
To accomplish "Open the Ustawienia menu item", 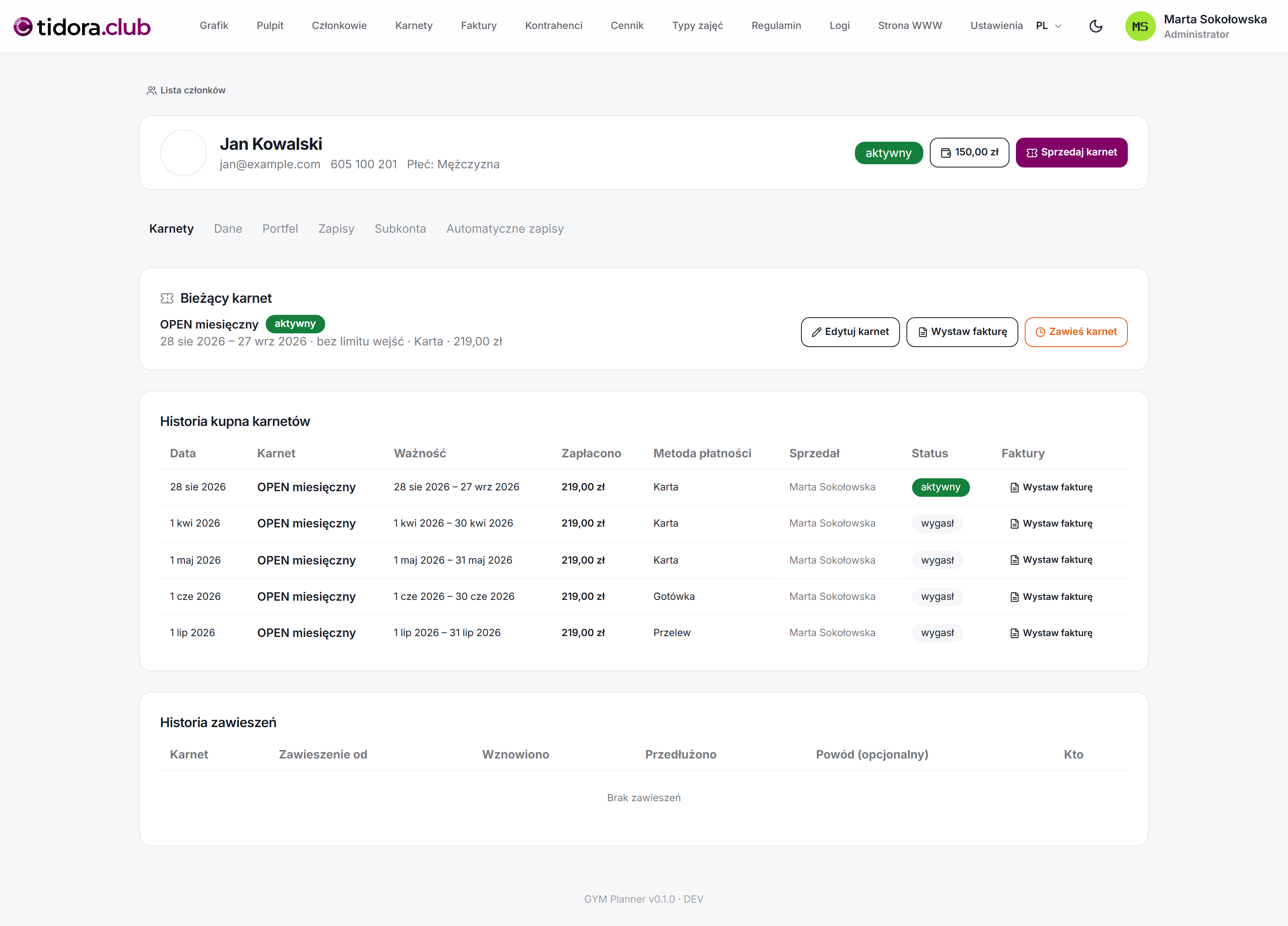I will coord(996,25).
